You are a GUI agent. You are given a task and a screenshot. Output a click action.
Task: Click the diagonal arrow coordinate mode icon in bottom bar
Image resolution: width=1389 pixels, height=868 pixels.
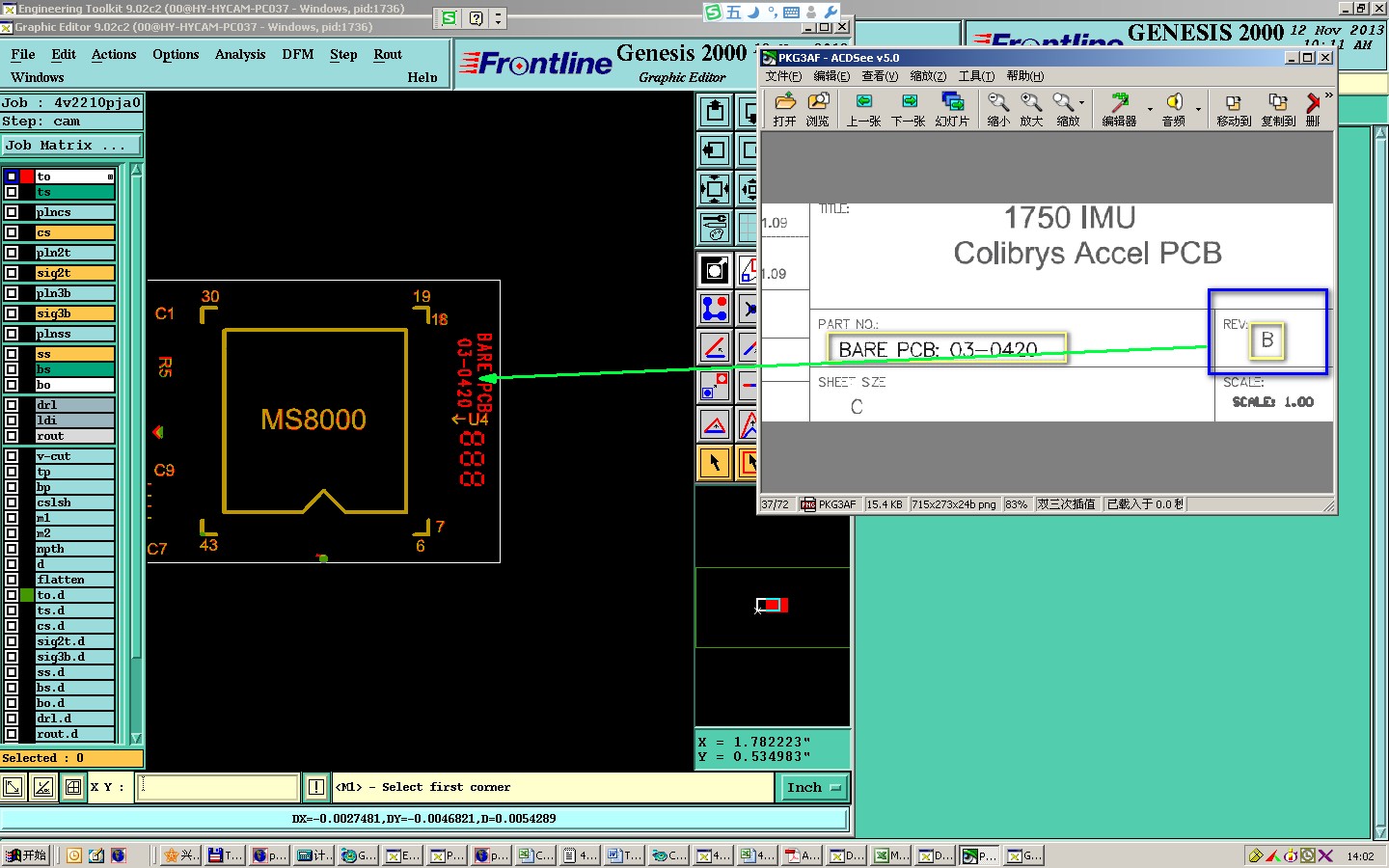click(13, 787)
